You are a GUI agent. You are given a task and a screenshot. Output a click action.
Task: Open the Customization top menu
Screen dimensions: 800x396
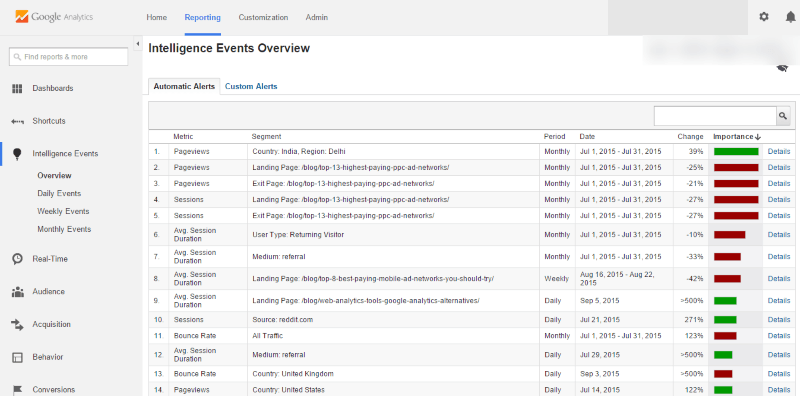263,17
